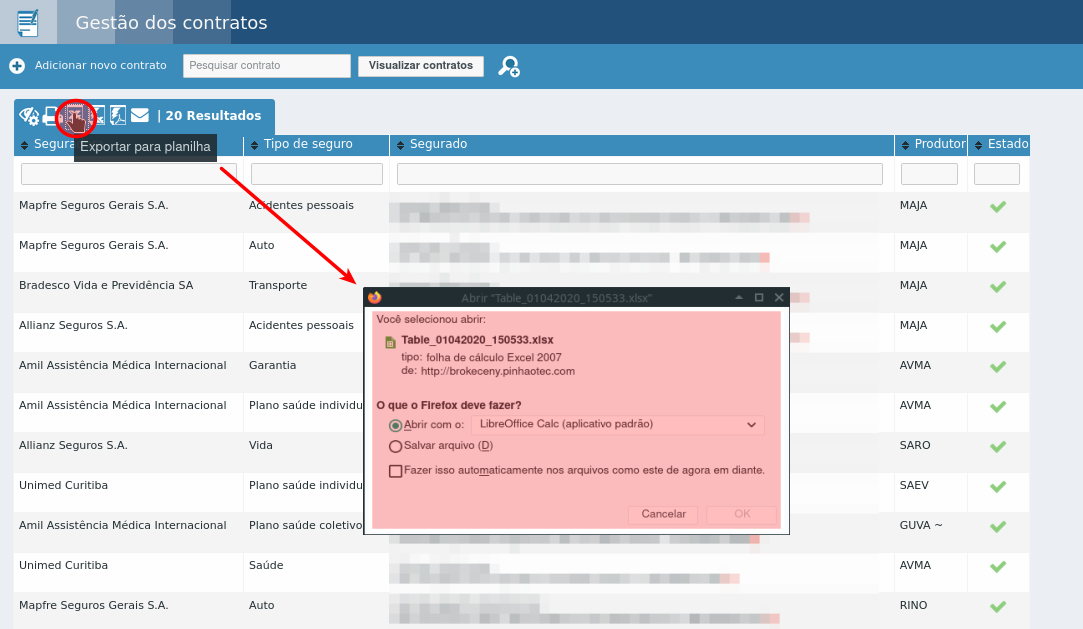Click the xlsx file icon in dialog
This screenshot has height=629, width=1083.
click(x=390, y=342)
